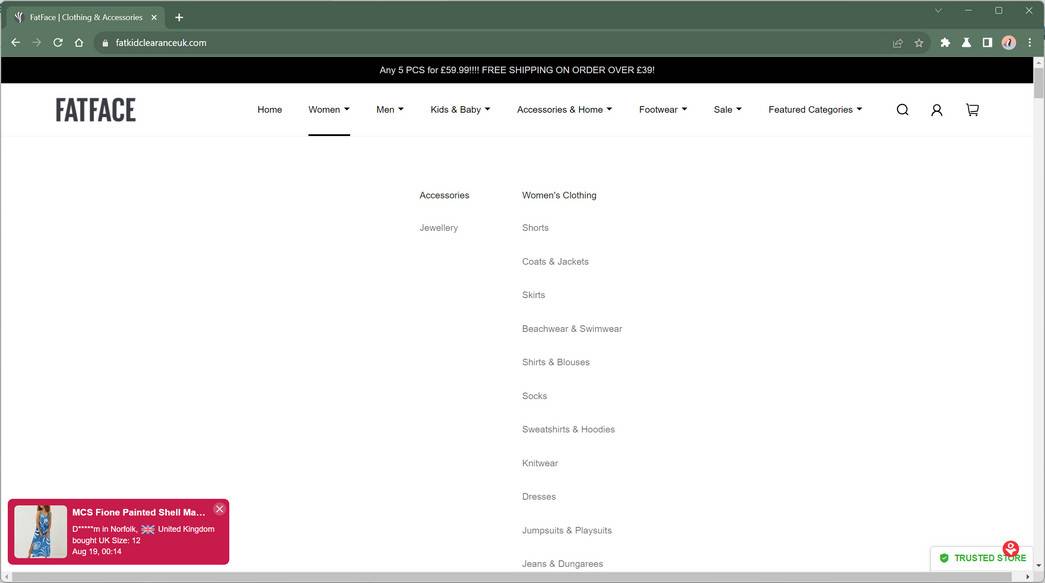Viewport: 1045px width, 583px height.
Task: Click the FATFACE logo
Action: click(95, 110)
